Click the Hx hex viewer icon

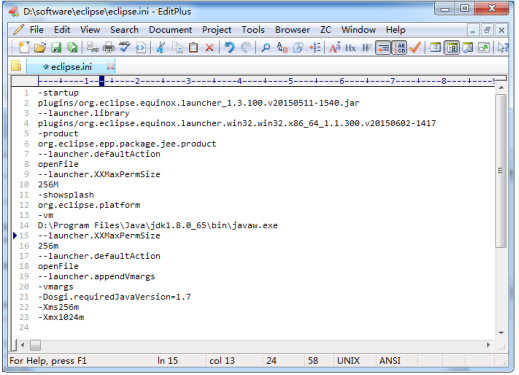350,48
